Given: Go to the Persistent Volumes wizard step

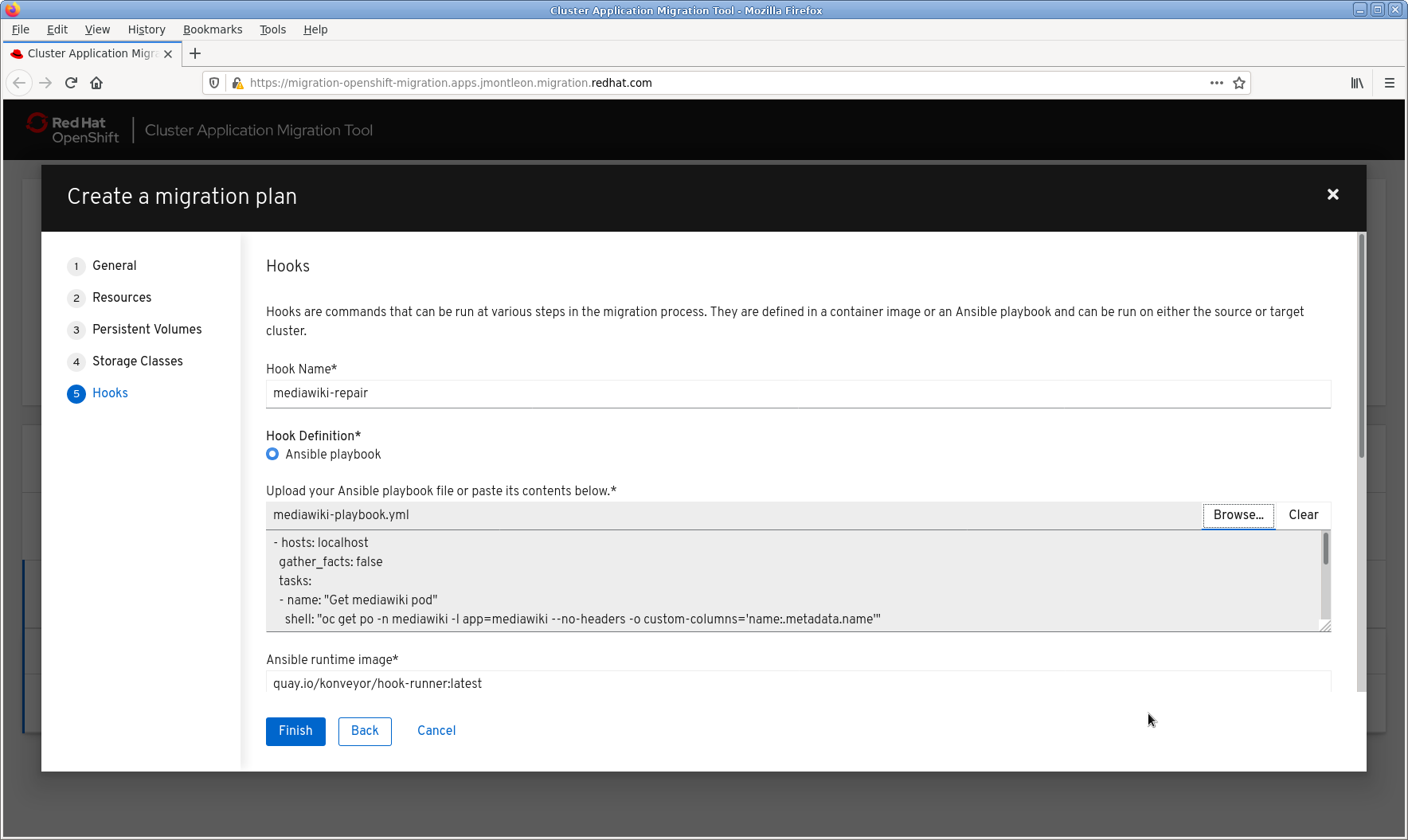Looking at the screenshot, I should coord(147,330).
